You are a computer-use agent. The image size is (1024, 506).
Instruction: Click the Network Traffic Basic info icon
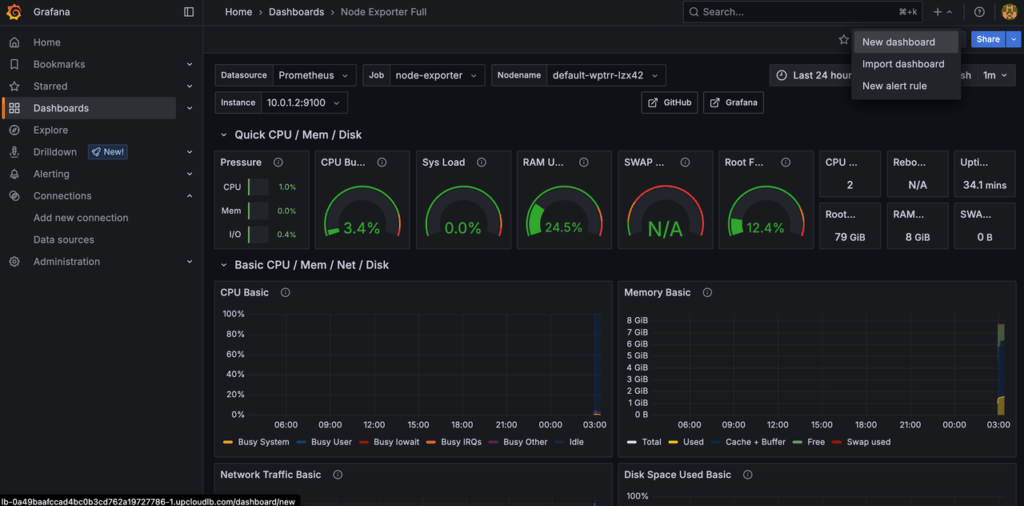pyautogui.click(x=338, y=475)
